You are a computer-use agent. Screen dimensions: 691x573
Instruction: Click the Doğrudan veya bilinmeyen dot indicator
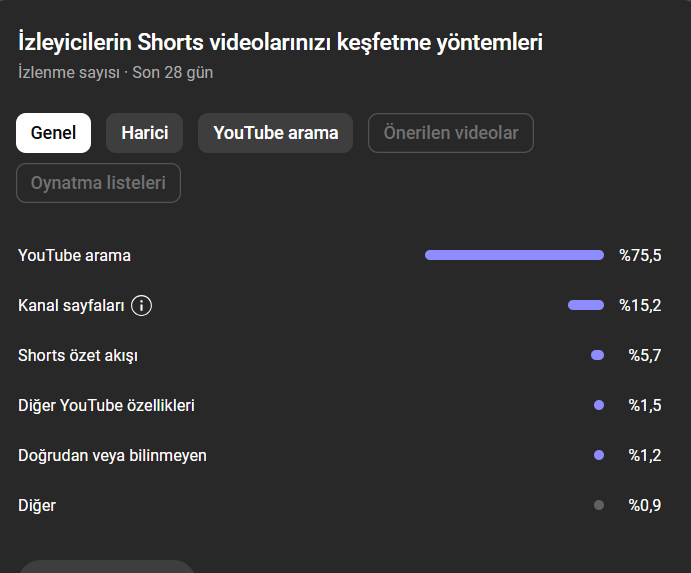[599, 455]
